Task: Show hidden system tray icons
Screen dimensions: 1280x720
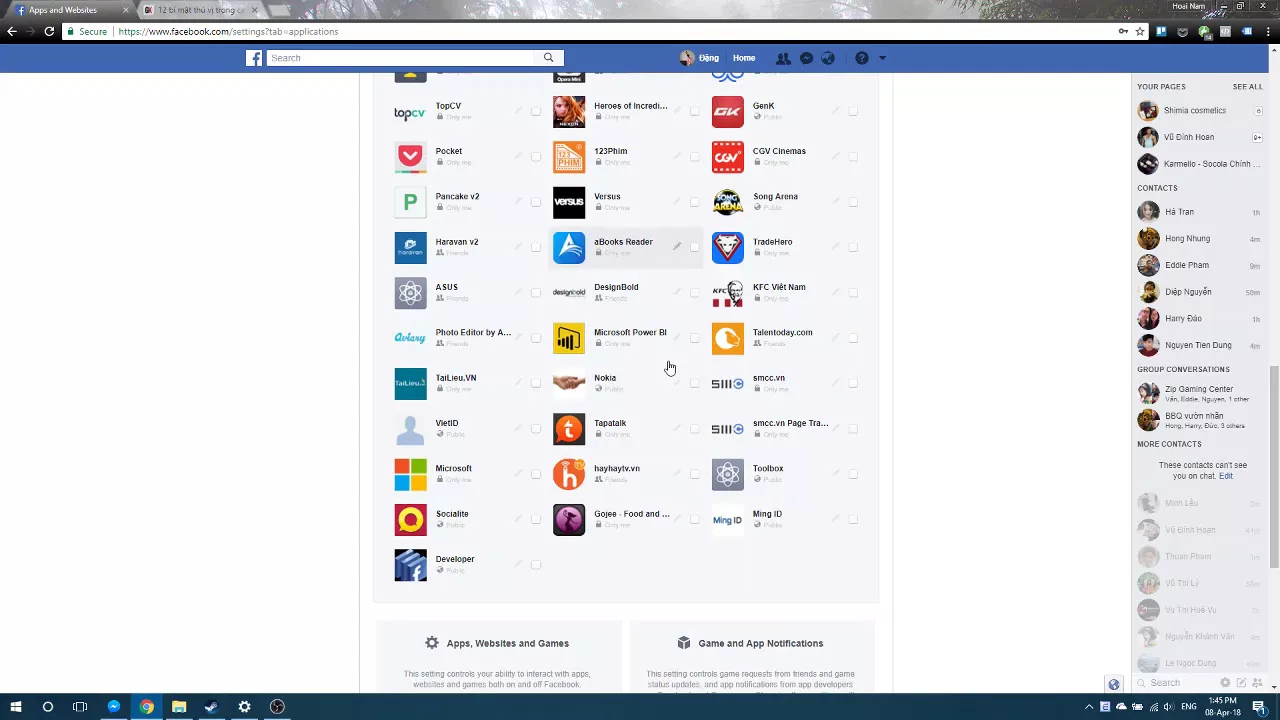Action: pyautogui.click(x=1089, y=707)
